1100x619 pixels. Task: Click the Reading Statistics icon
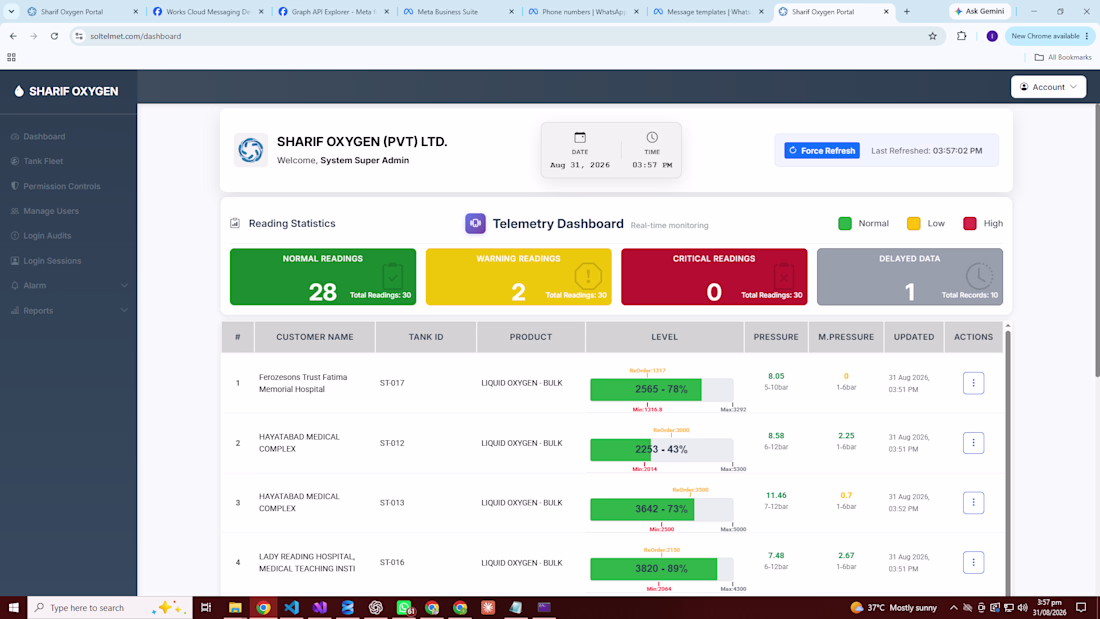pyautogui.click(x=235, y=223)
